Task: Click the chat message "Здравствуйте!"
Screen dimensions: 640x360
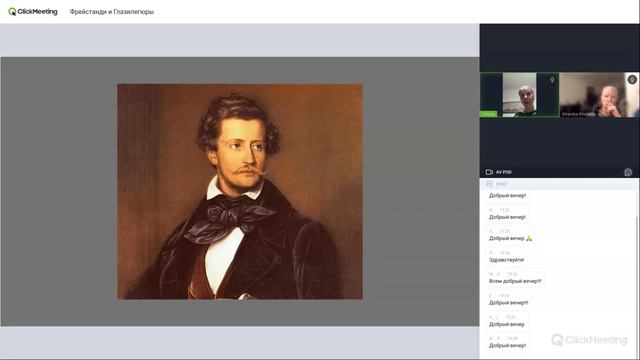Action: (507, 260)
